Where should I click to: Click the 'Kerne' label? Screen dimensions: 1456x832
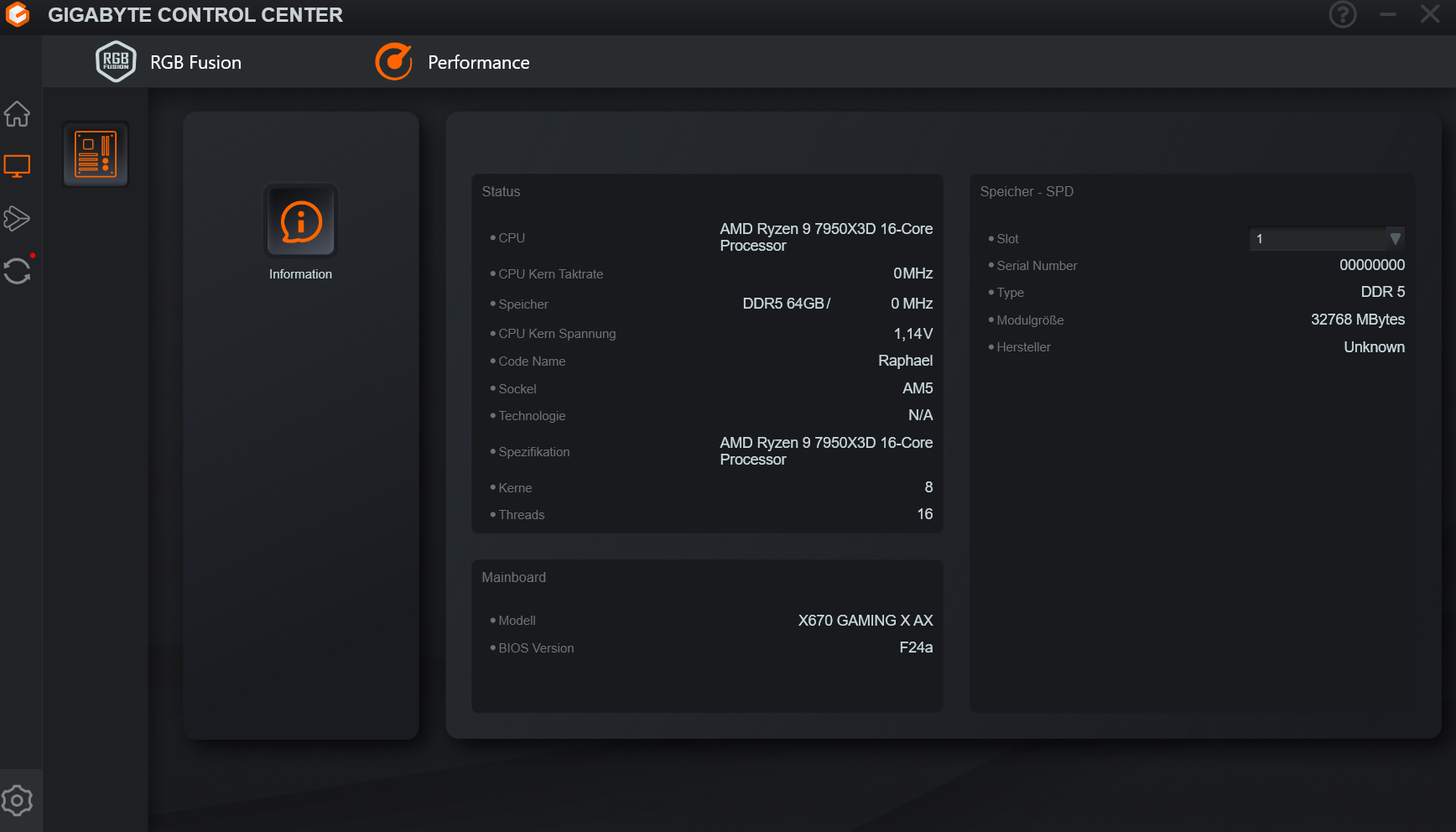[515, 488]
